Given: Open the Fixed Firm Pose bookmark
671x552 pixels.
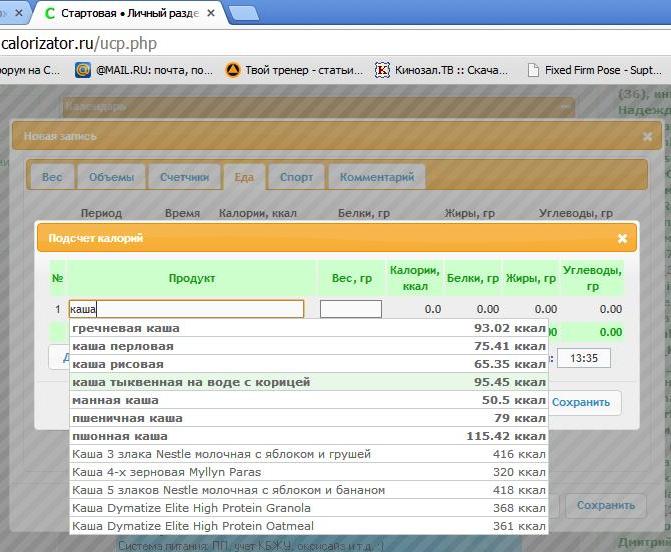Looking at the screenshot, I should tap(594, 70).
